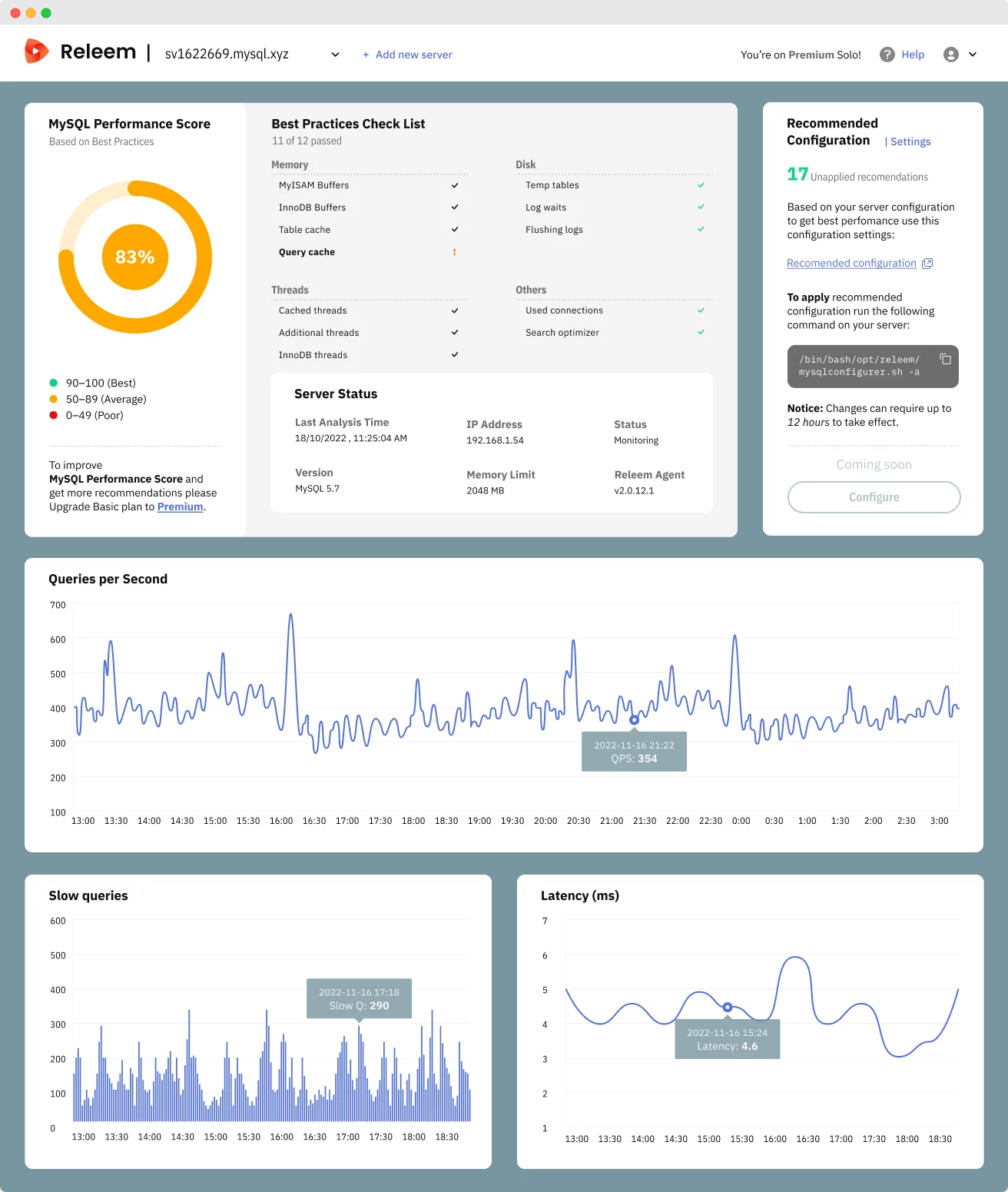Open the server selector dropdown sv1622669.mysql.xyz
Image resolution: width=1008 pixels, height=1192 pixels.
pos(252,54)
